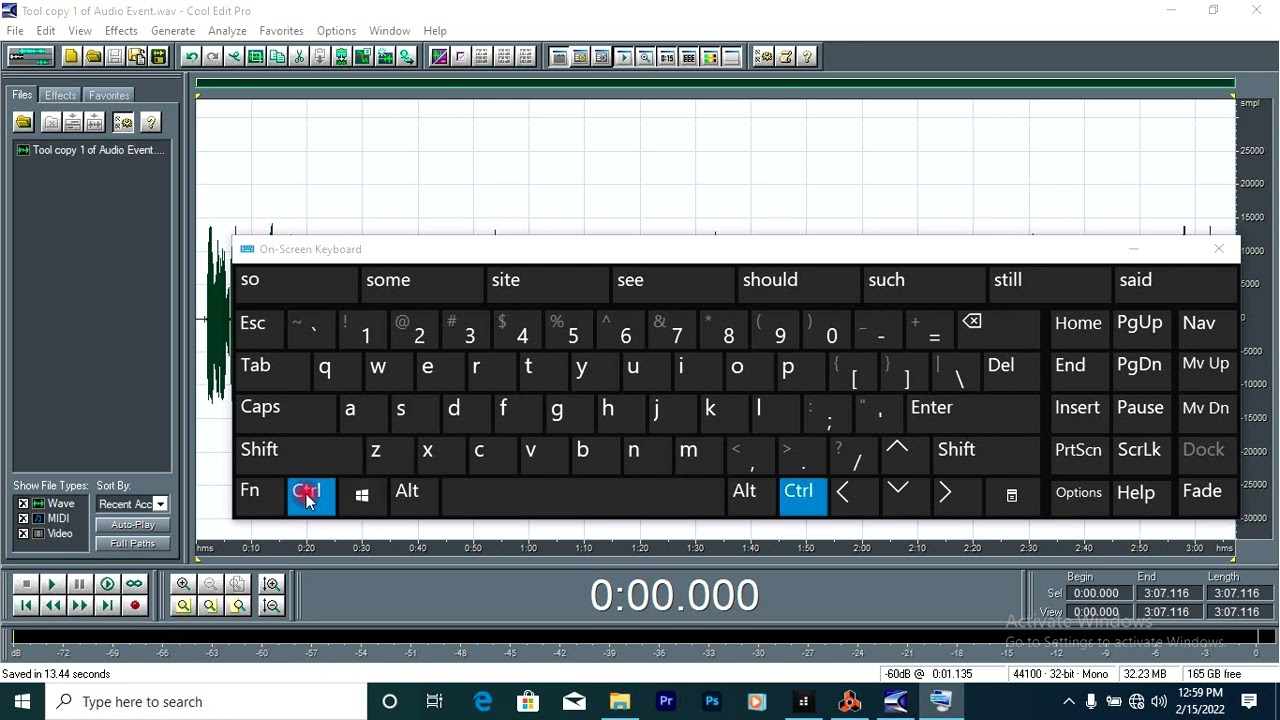Image resolution: width=1280 pixels, height=720 pixels.
Task: Zoom out vertically
Action: (x=270, y=605)
